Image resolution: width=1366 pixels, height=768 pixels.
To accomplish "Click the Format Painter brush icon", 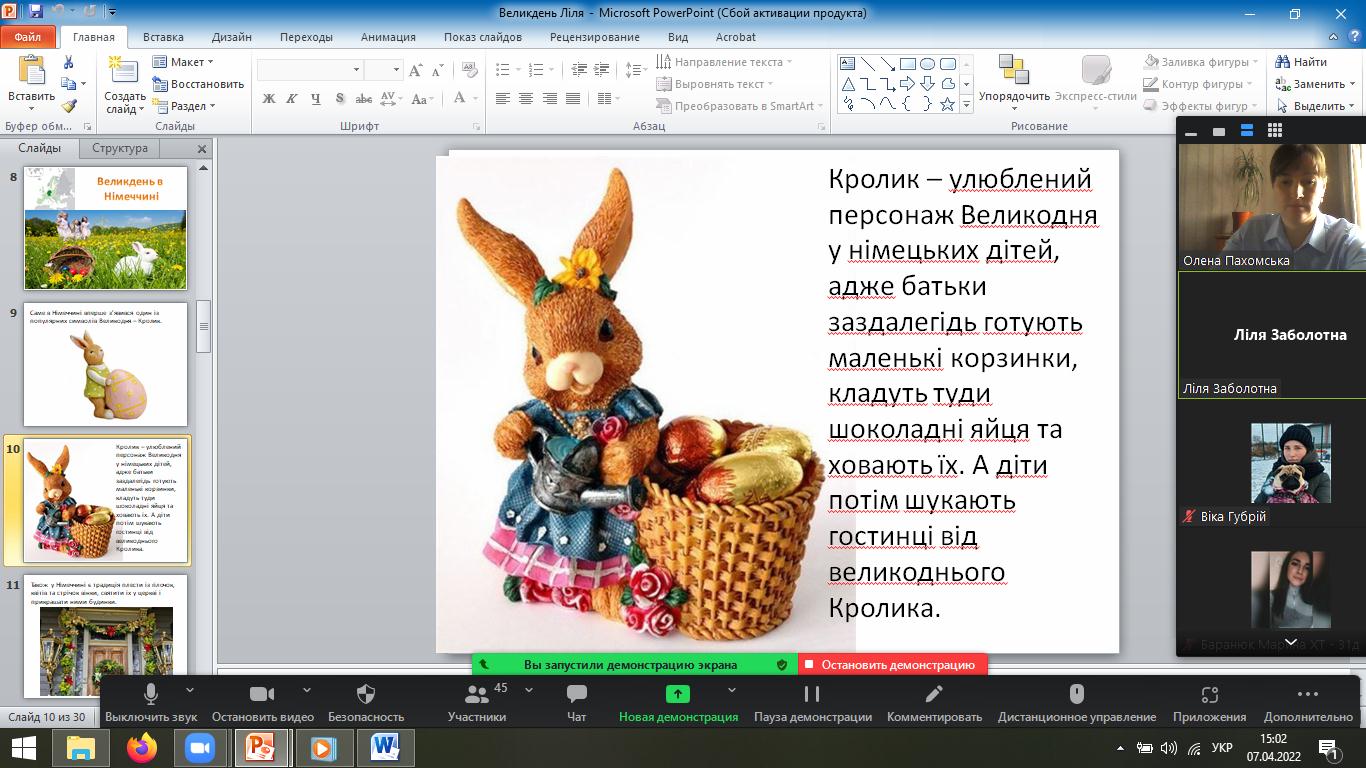I will 68,106.
